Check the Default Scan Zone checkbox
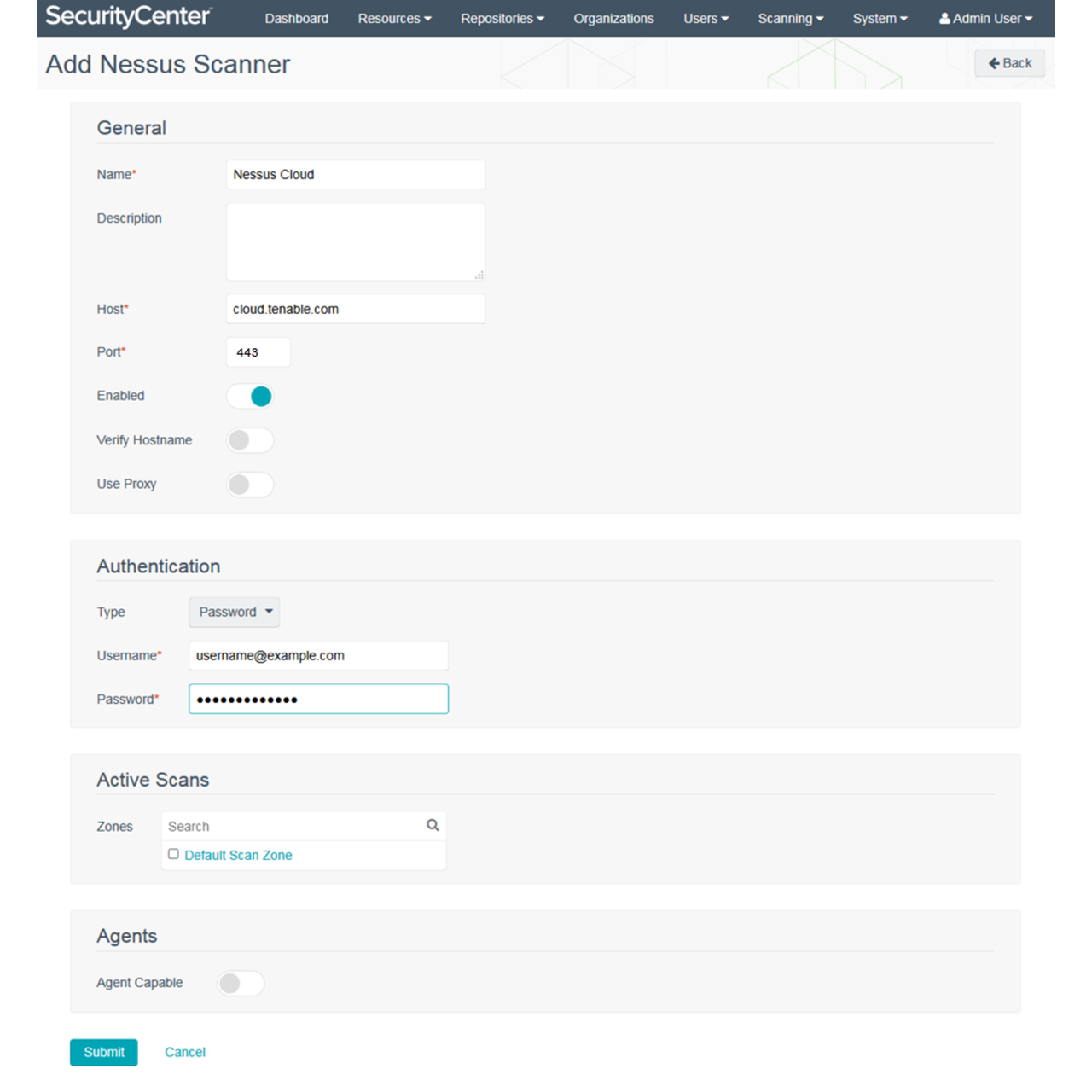The image size is (1092, 1092). [173, 854]
